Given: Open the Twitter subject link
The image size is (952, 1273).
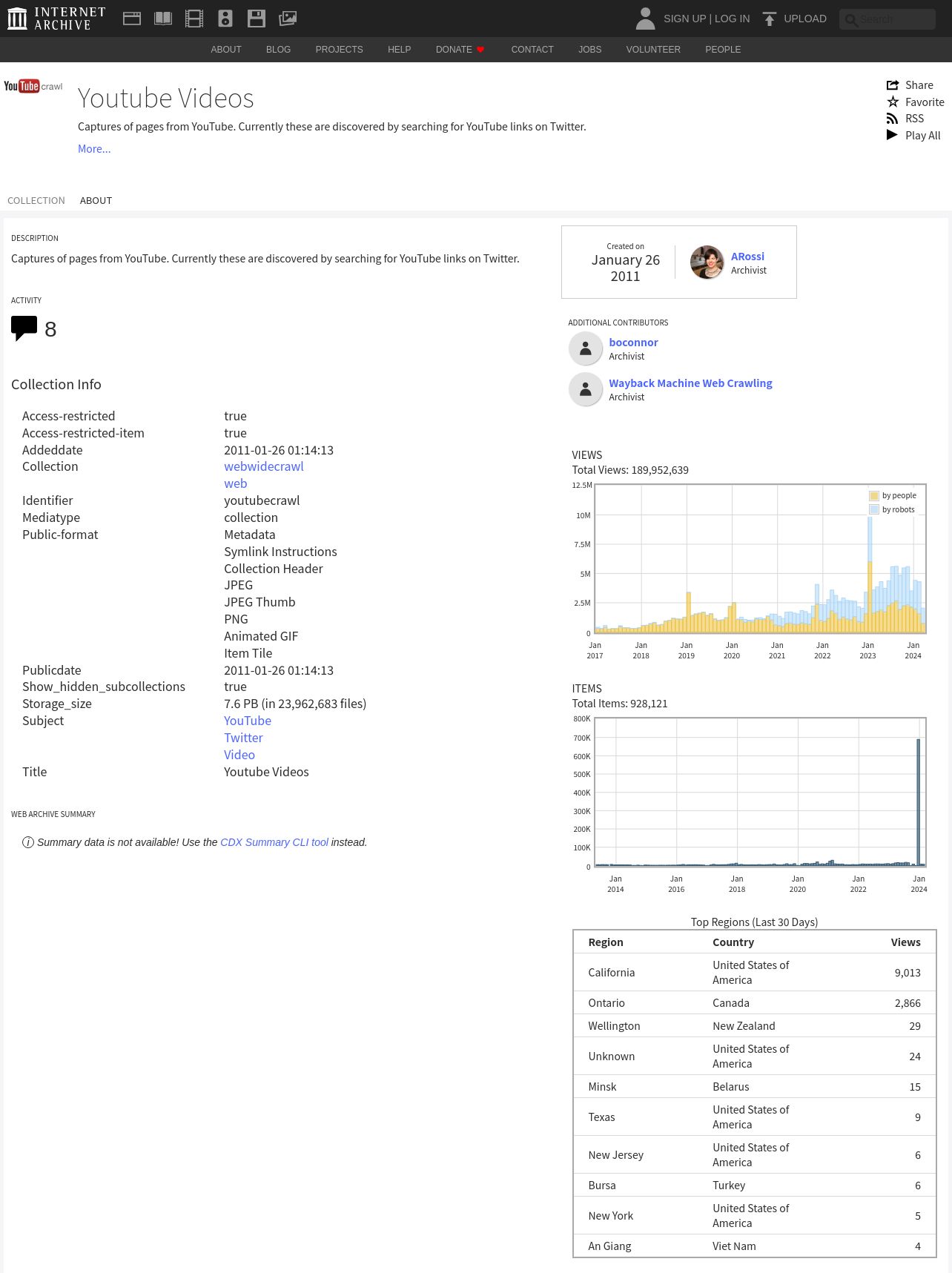Looking at the screenshot, I should pyautogui.click(x=243, y=738).
